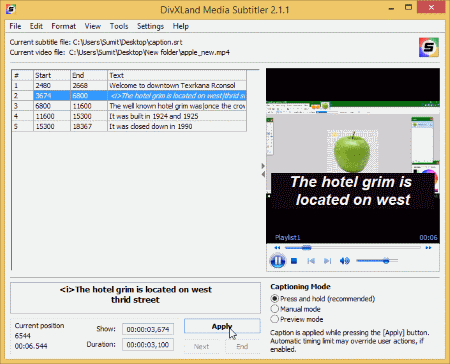The image size is (450, 364).
Task: Select 'It was closed down in 1990' row
Action: pyautogui.click(x=129, y=126)
